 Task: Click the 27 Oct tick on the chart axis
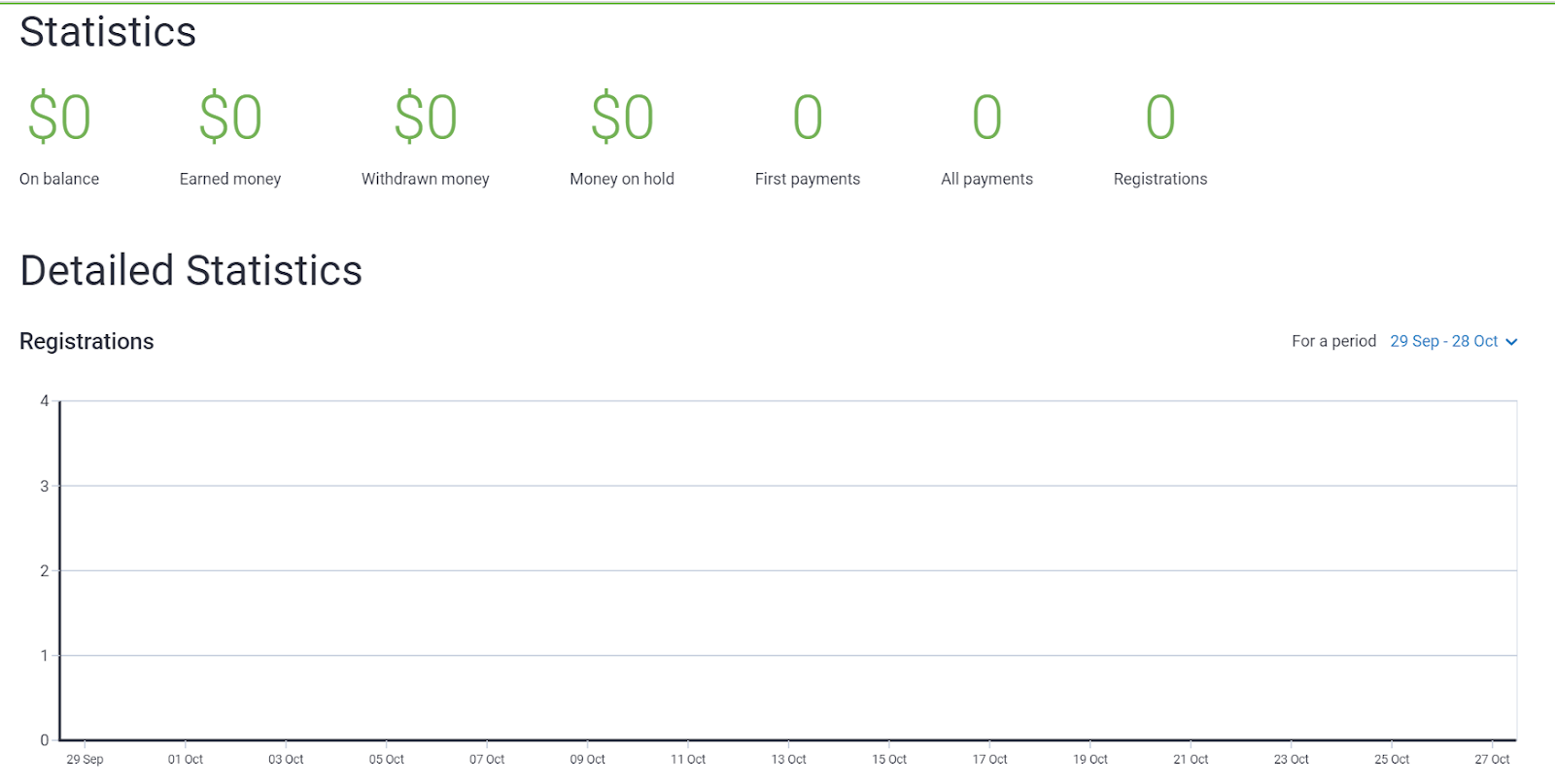1492,759
